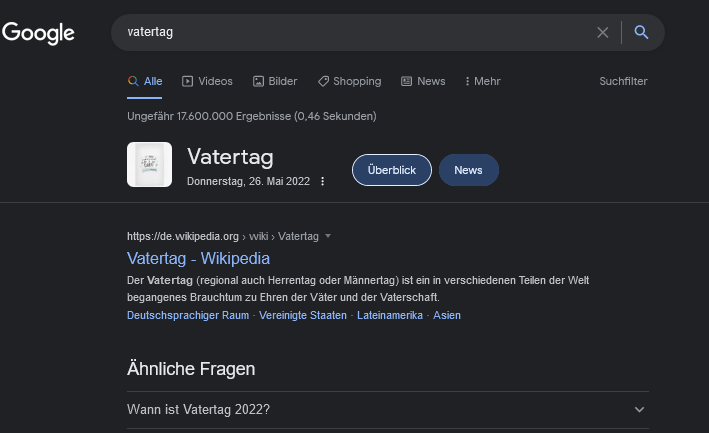Follow the Lateinamerika sublink
Screen dimensions: 709x433
390,315
